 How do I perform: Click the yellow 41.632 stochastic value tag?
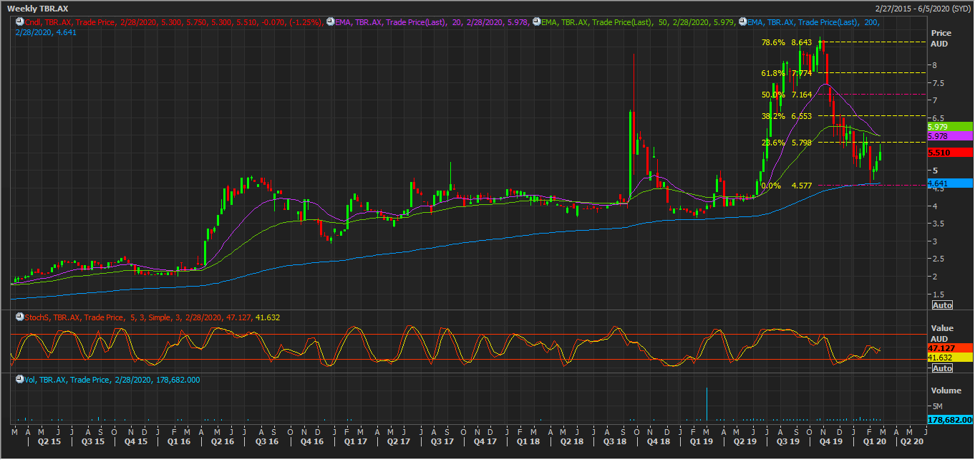[948, 358]
